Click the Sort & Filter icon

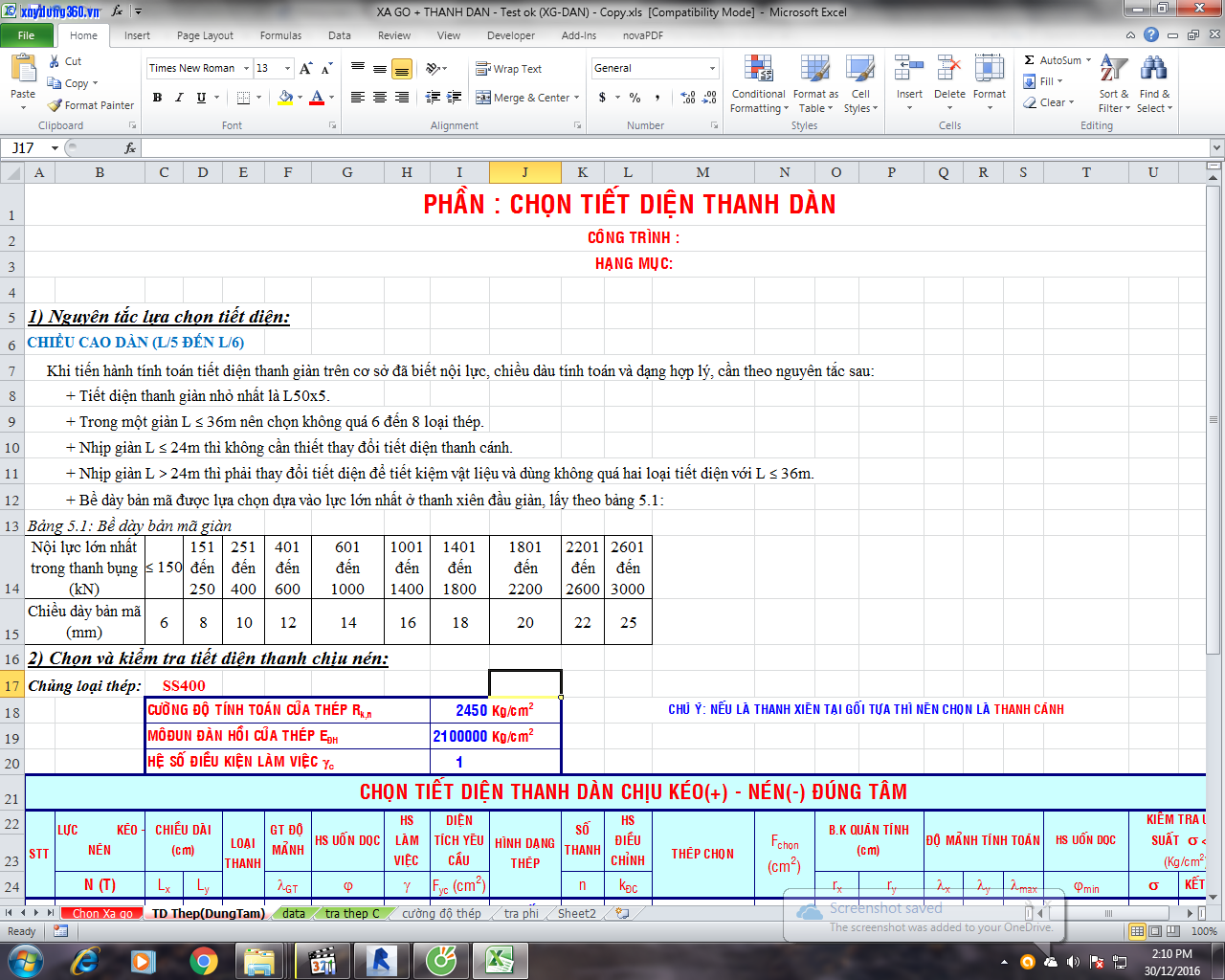point(1113,70)
